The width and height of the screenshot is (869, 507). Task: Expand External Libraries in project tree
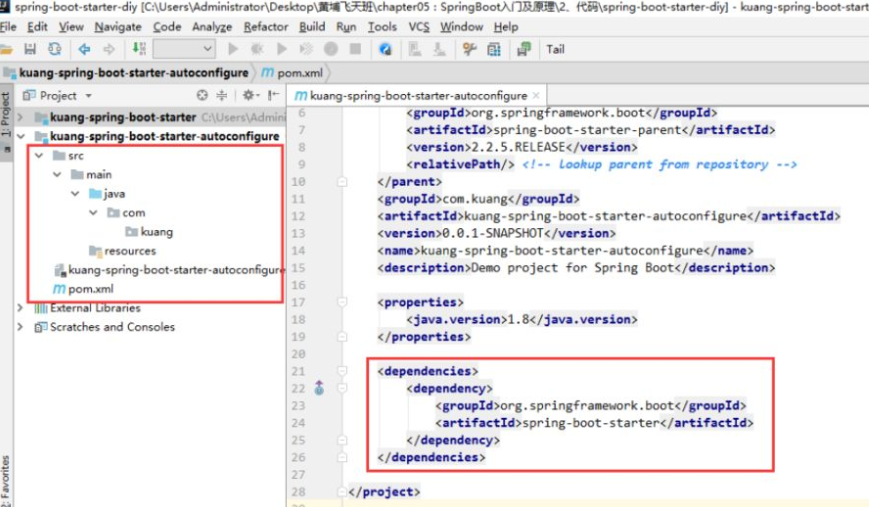click(21, 308)
